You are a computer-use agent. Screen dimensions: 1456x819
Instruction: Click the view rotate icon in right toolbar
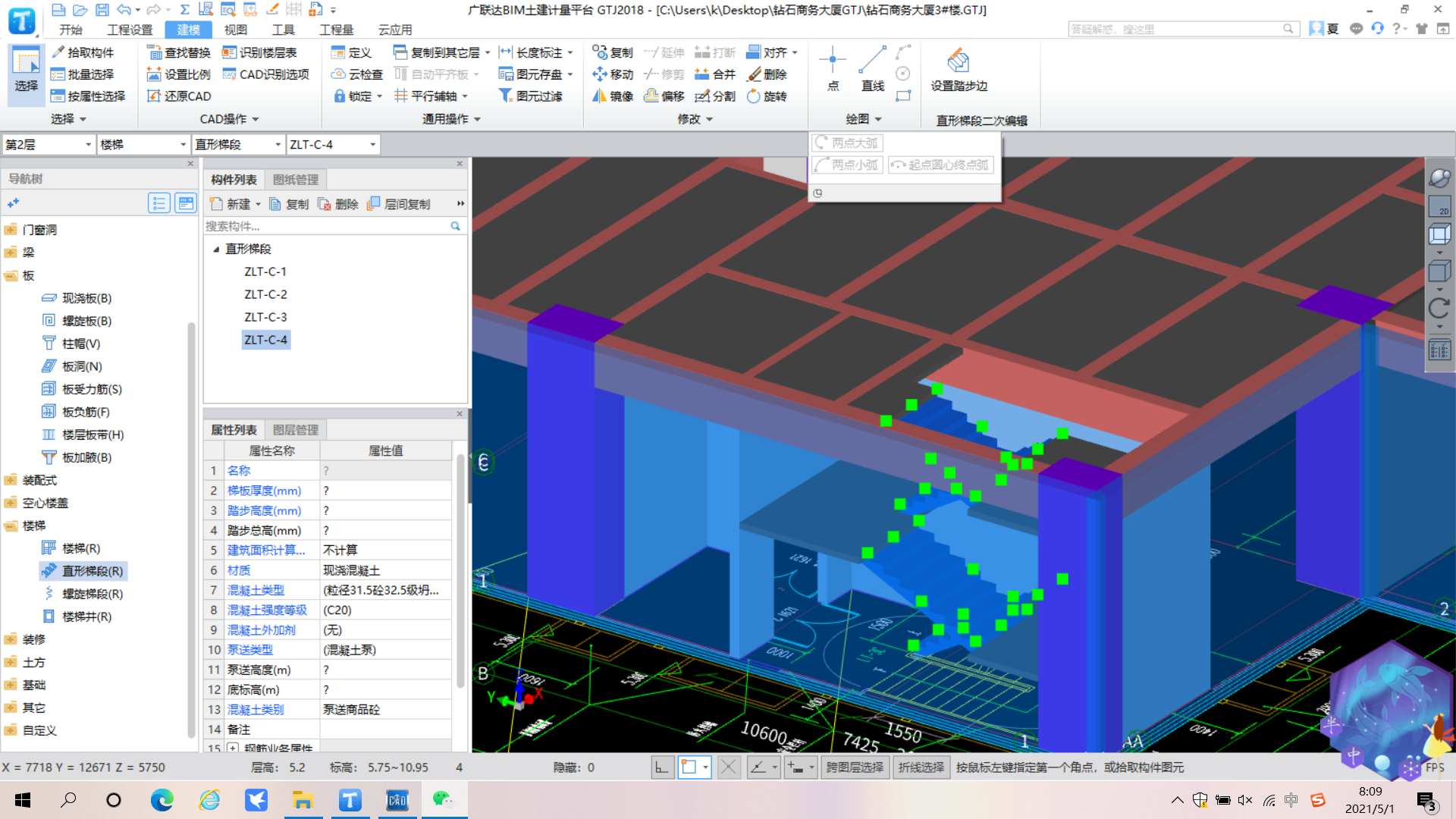(x=1439, y=309)
